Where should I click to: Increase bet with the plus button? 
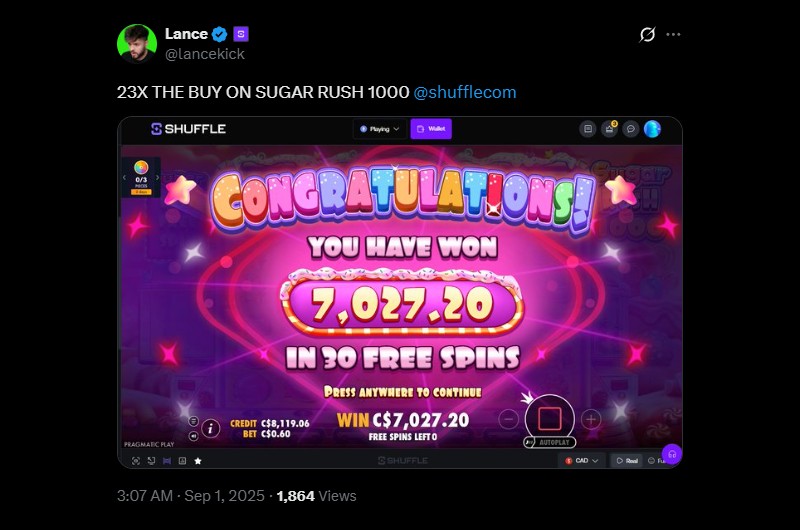[x=591, y=419]
